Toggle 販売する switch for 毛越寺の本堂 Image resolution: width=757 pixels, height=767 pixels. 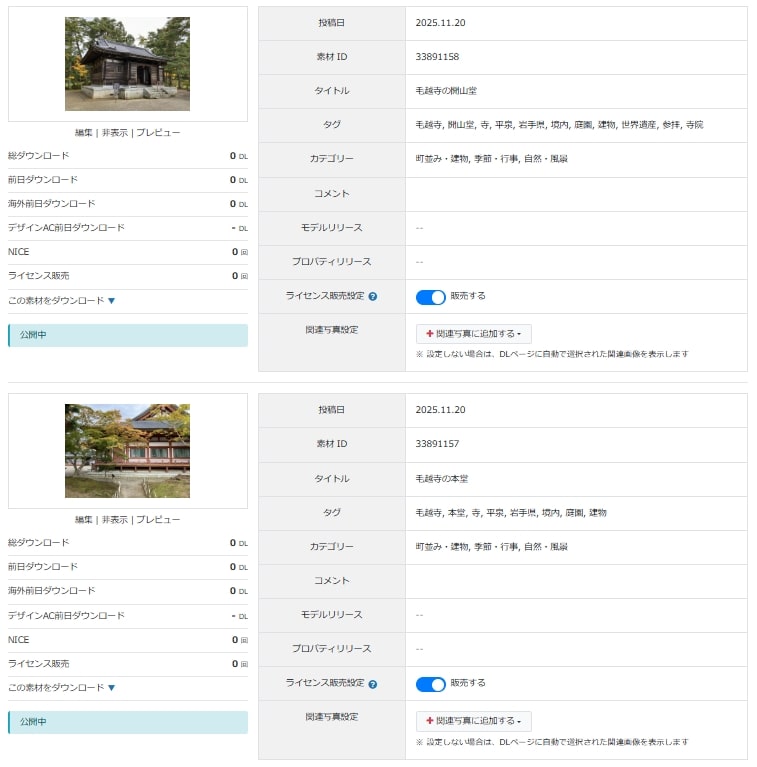coord(430,684)
